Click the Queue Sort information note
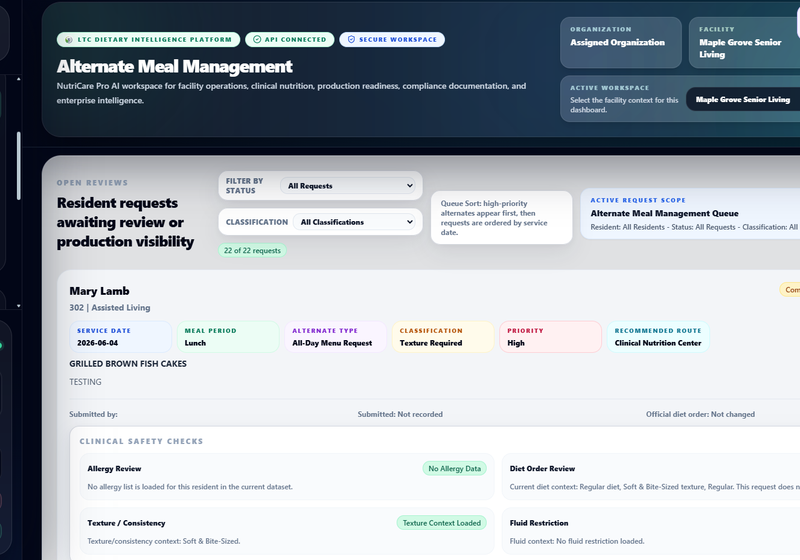This screenshot has width=800, height=560. coord(502,218)
